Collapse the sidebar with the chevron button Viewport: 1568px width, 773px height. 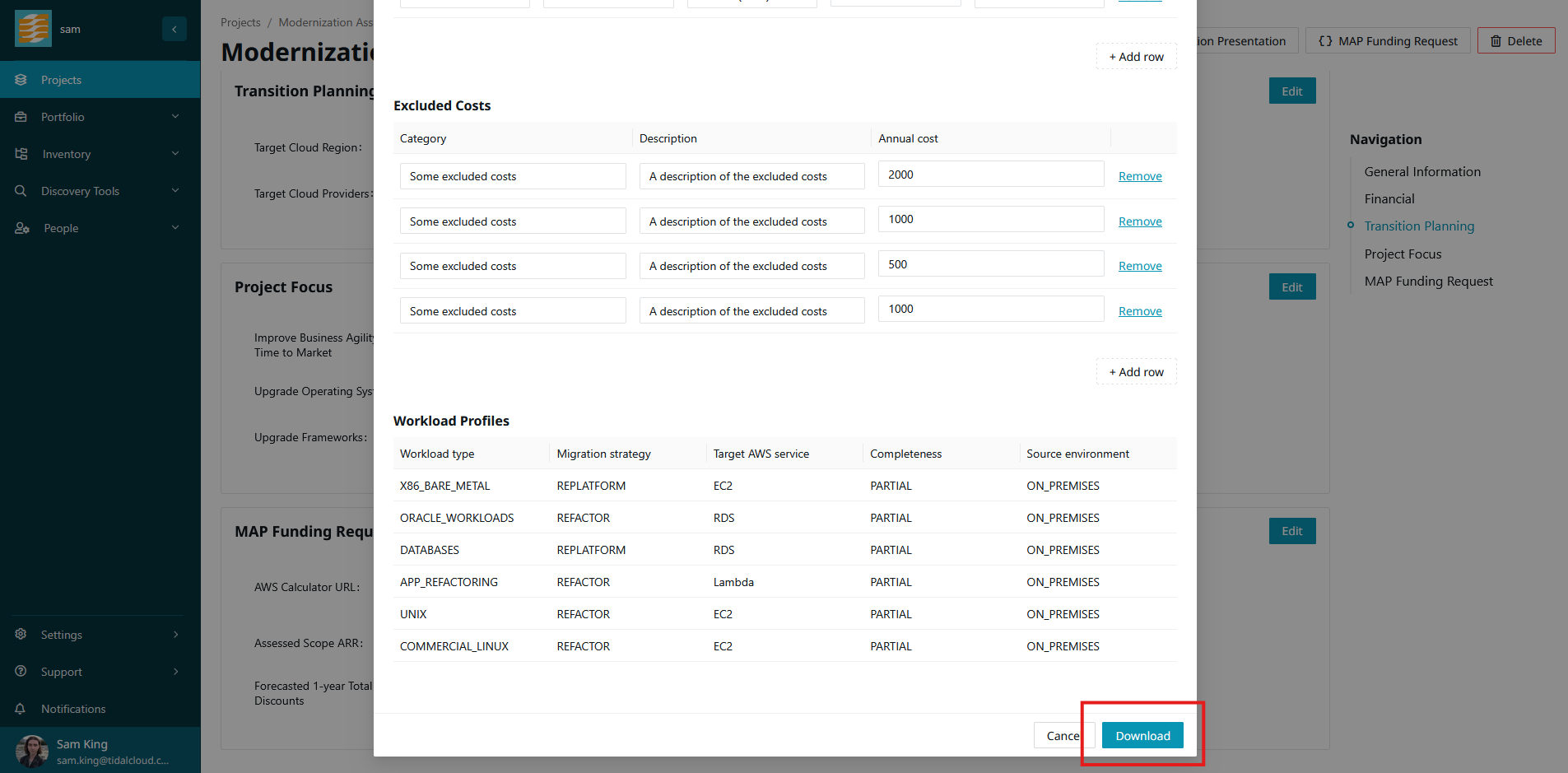(x=174, y=29)
